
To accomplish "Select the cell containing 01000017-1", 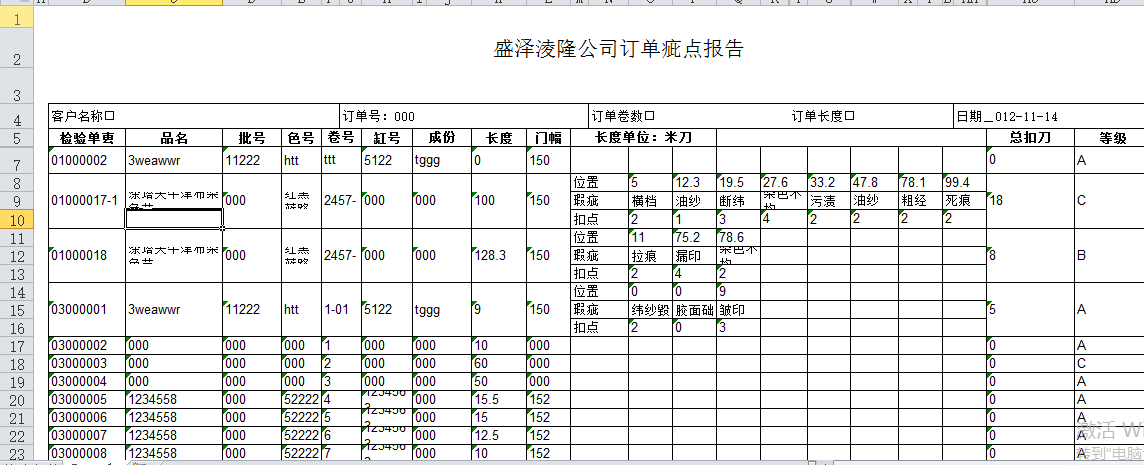I will point(87,200).
